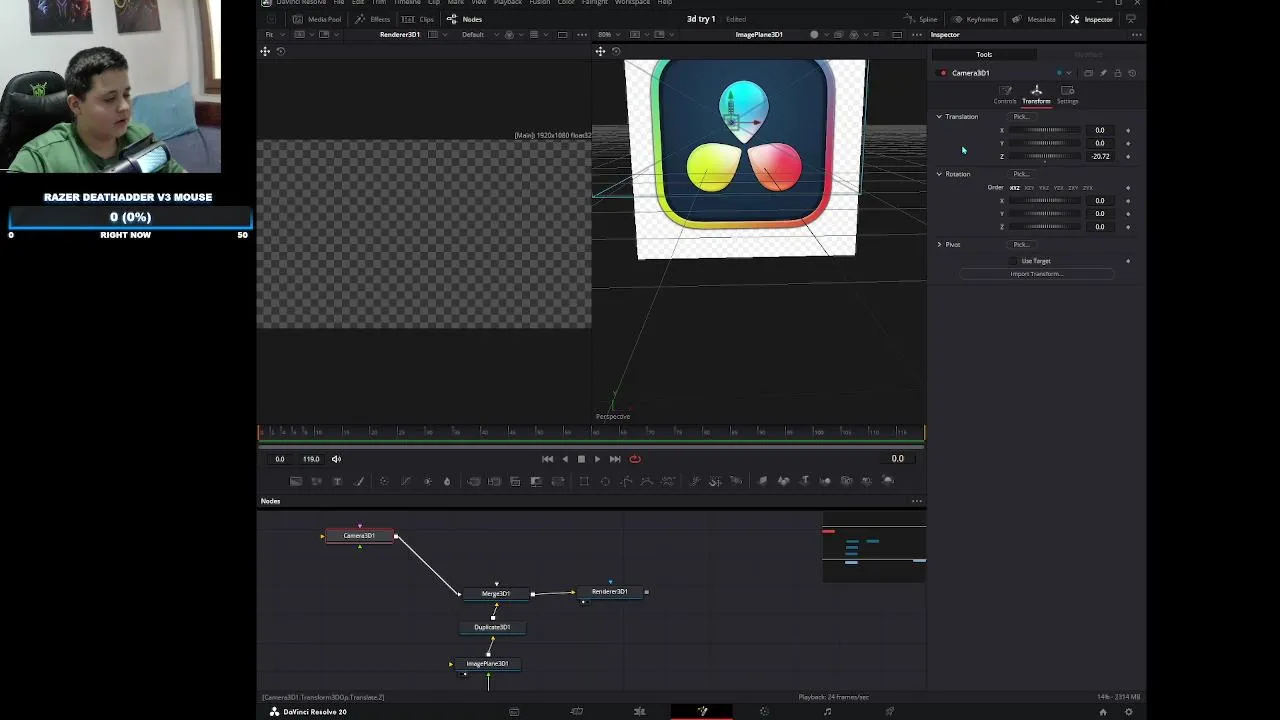Screen dimensions: 1280x720
Task: Select XZY rotation order
Action: pyautogui.click(x=1029, y=188)
